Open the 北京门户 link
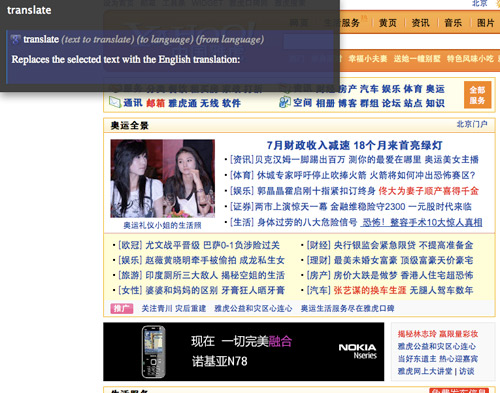The height and width of the screenshot is (393, 500). 472,124
